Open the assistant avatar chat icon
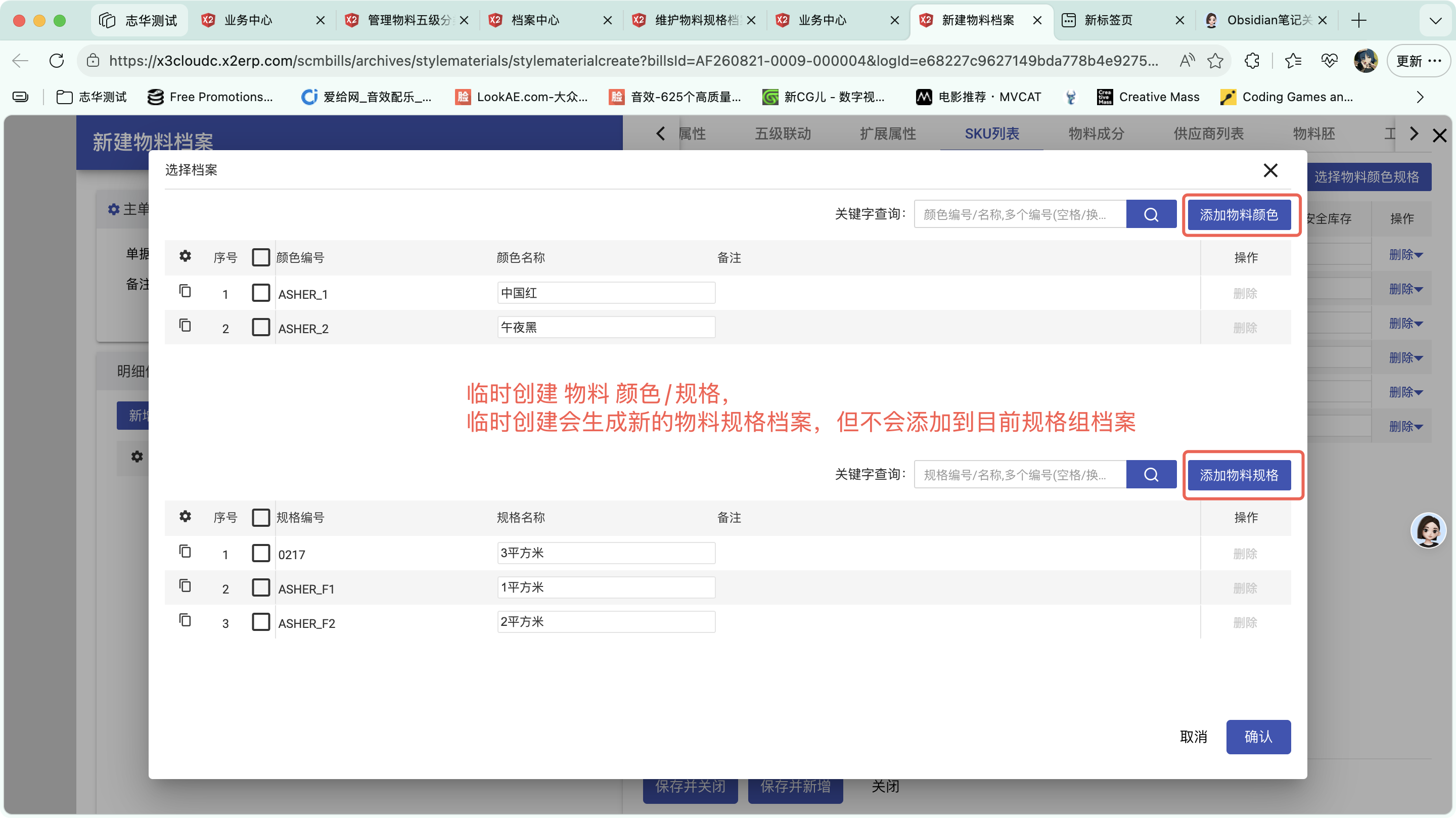This screenshot has height=818, width=1456. click(1428, 530)
